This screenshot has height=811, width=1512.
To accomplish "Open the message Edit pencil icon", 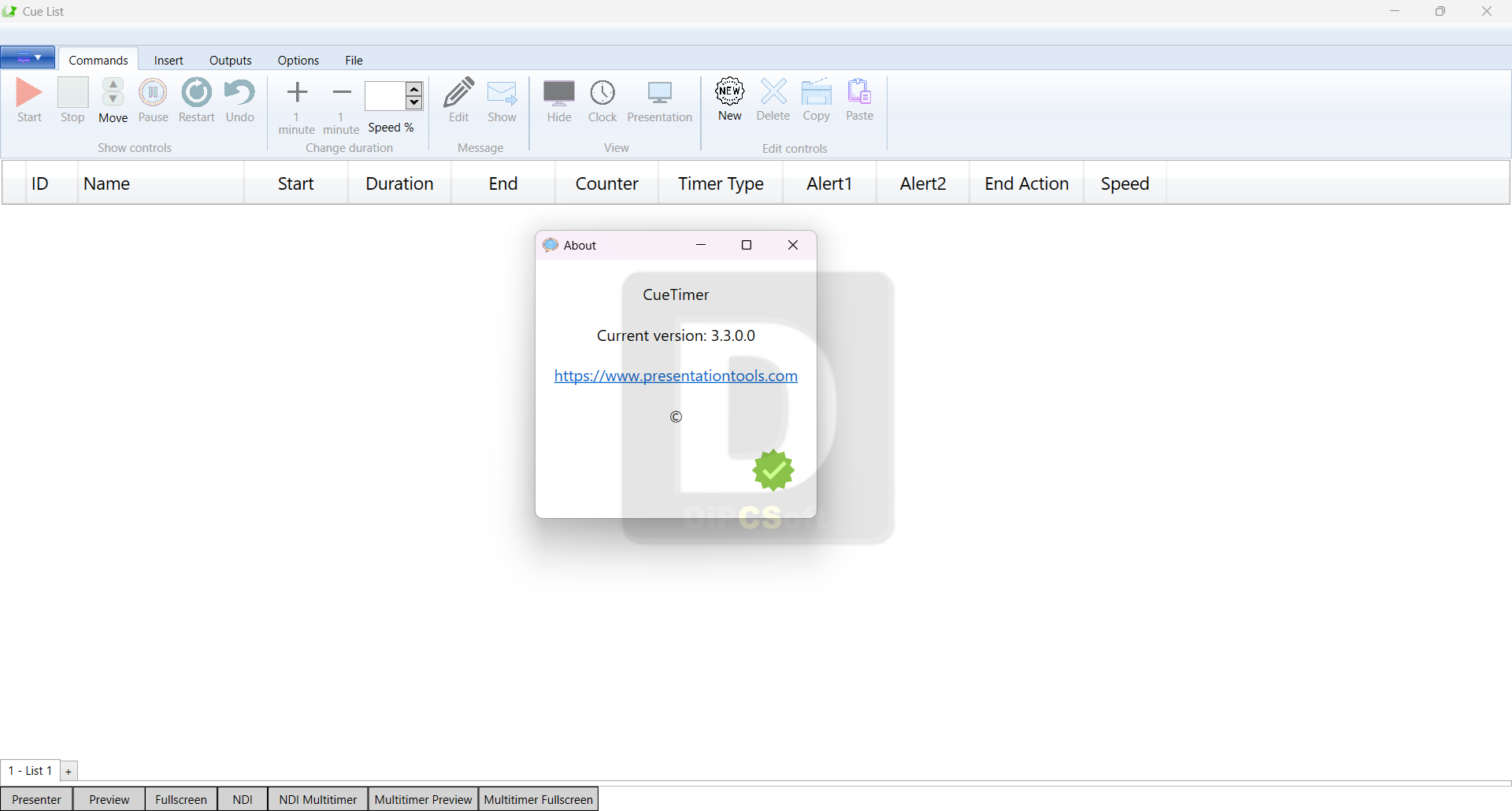I will [459, 92].
